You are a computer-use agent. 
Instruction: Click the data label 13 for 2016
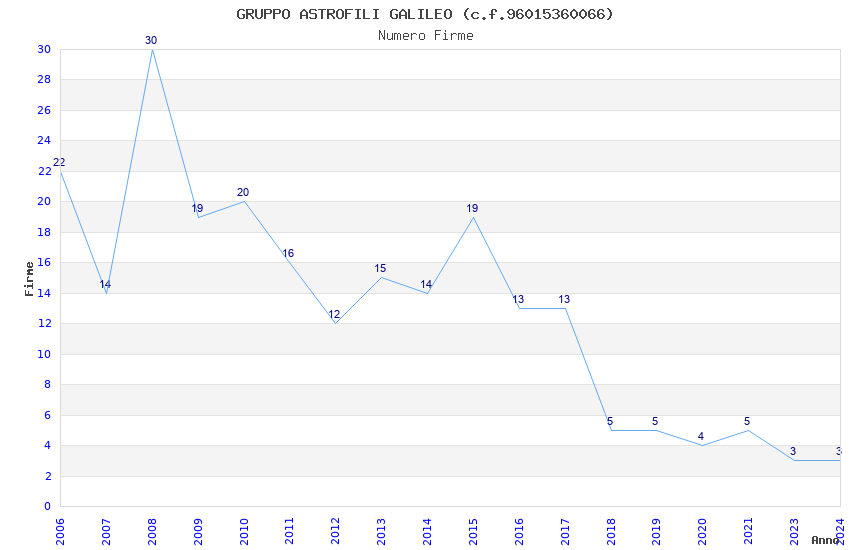pyautogui.click(x=518, y=300)
